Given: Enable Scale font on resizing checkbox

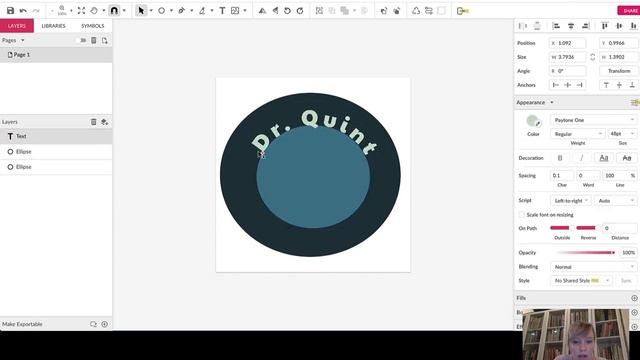Looking at the screenshot, I should (521, 215).
